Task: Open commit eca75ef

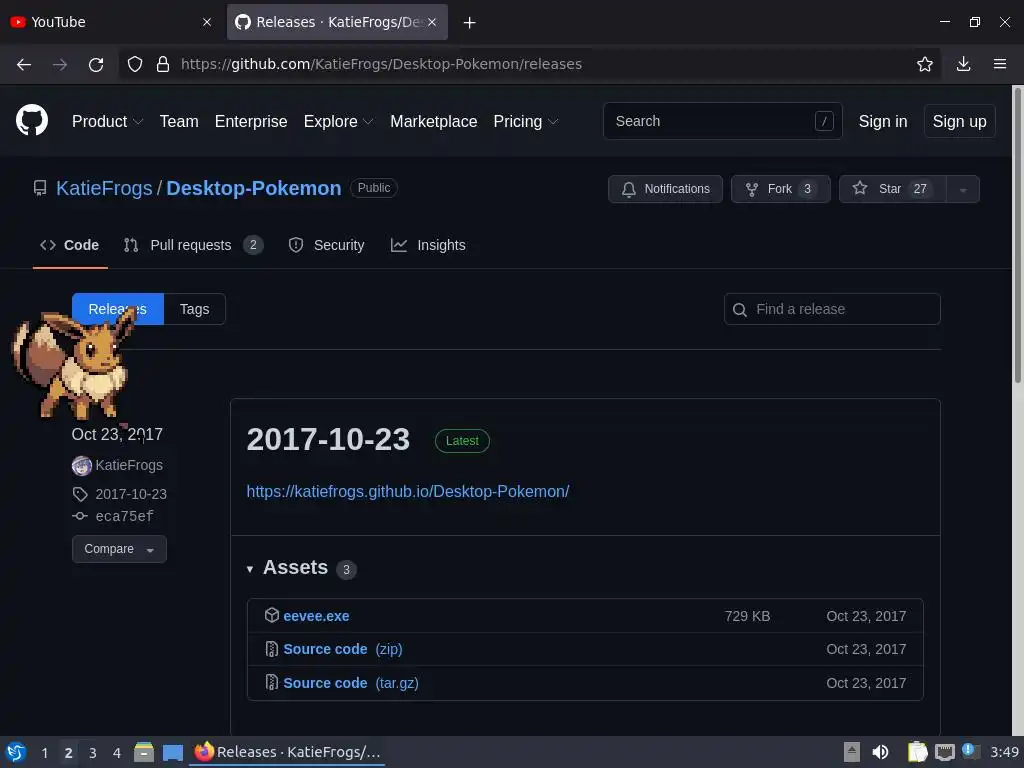Action: 124,517
